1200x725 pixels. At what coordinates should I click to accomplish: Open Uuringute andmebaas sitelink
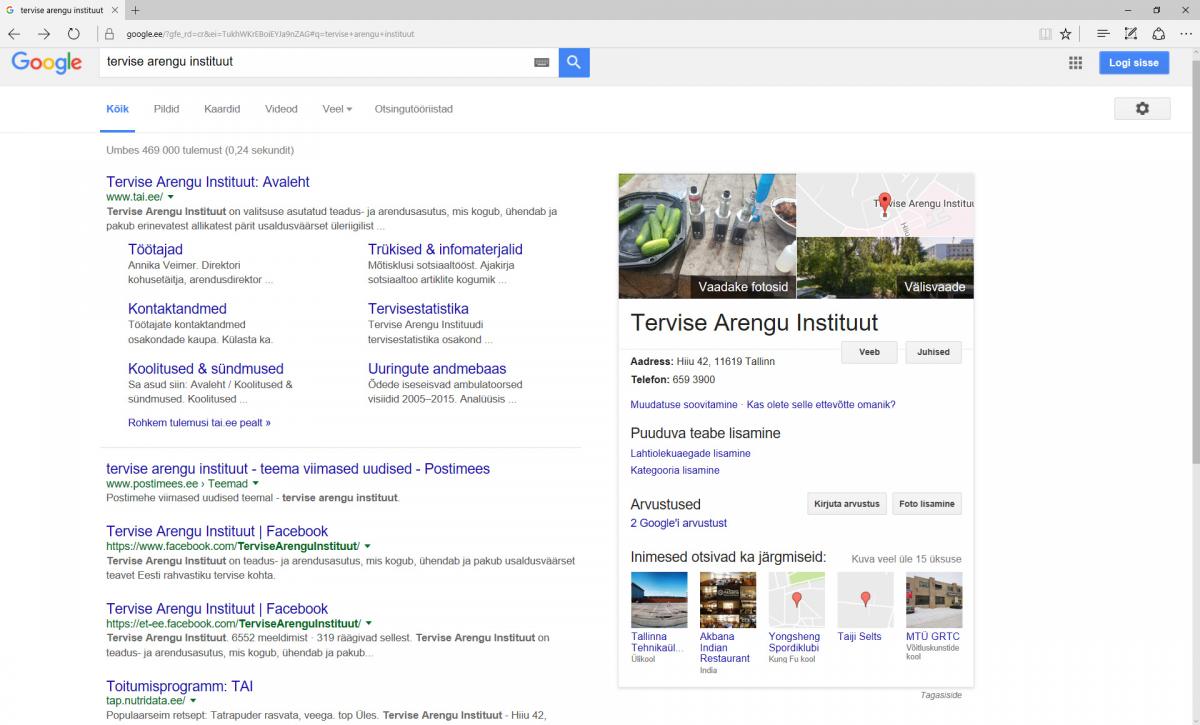pos(437,369)
